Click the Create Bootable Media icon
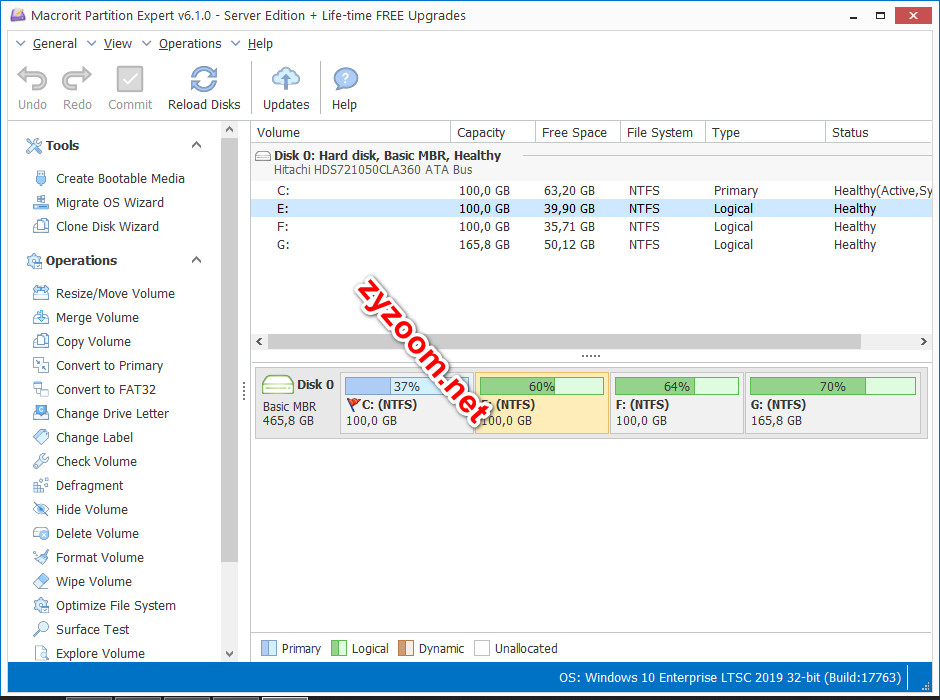 tap(41, 178)
